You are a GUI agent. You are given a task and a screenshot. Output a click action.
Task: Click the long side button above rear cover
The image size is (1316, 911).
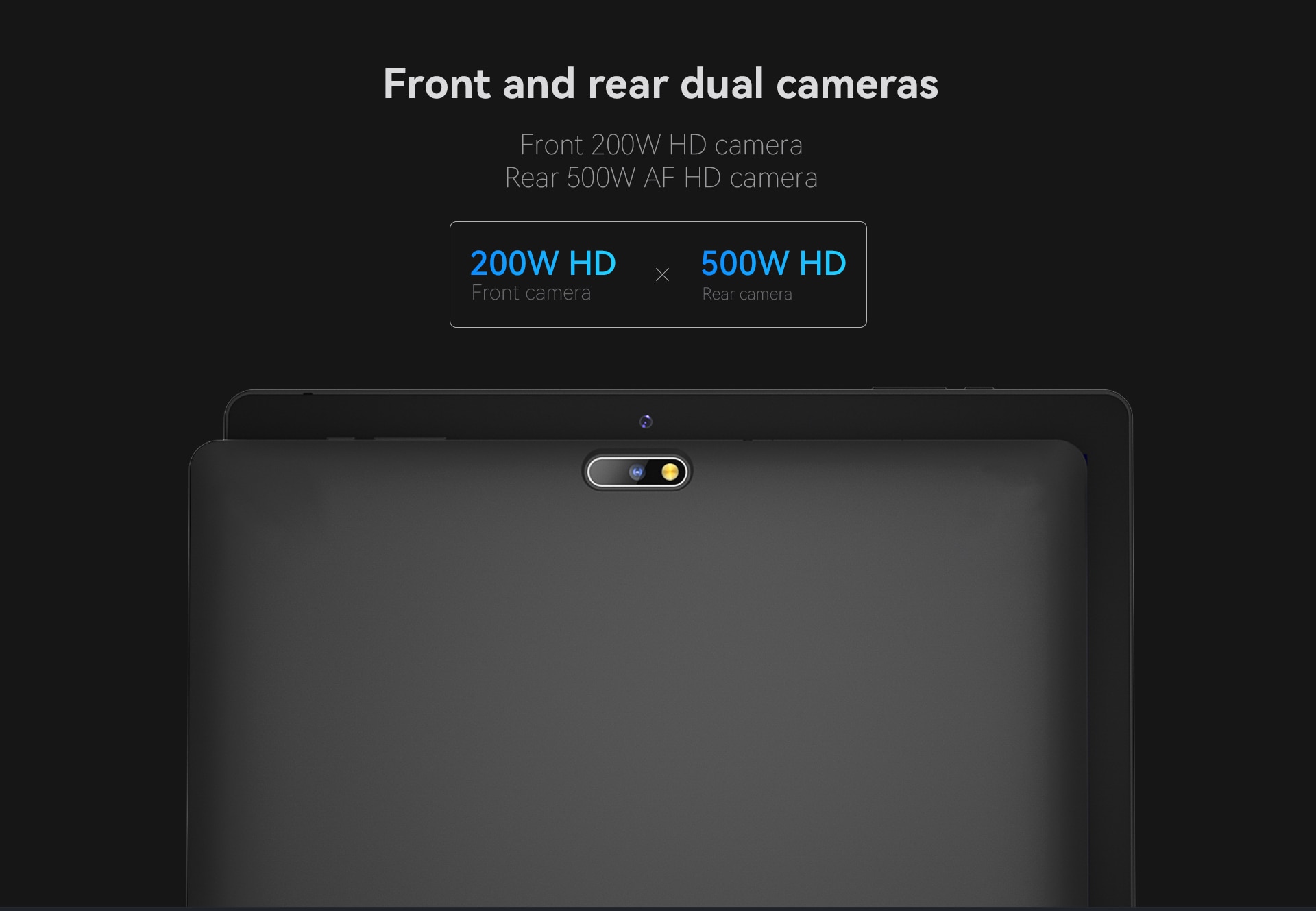(410, 438)
